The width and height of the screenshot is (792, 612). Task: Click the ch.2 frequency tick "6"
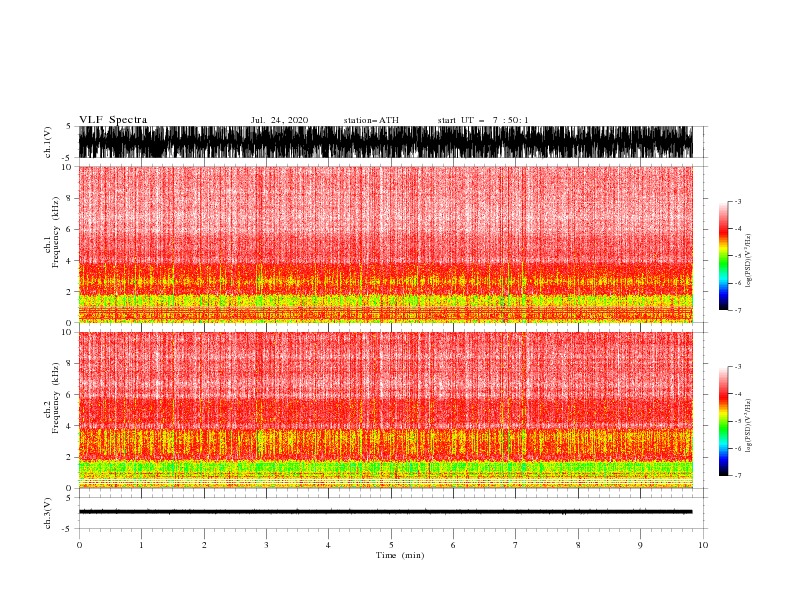click(69, 395)
